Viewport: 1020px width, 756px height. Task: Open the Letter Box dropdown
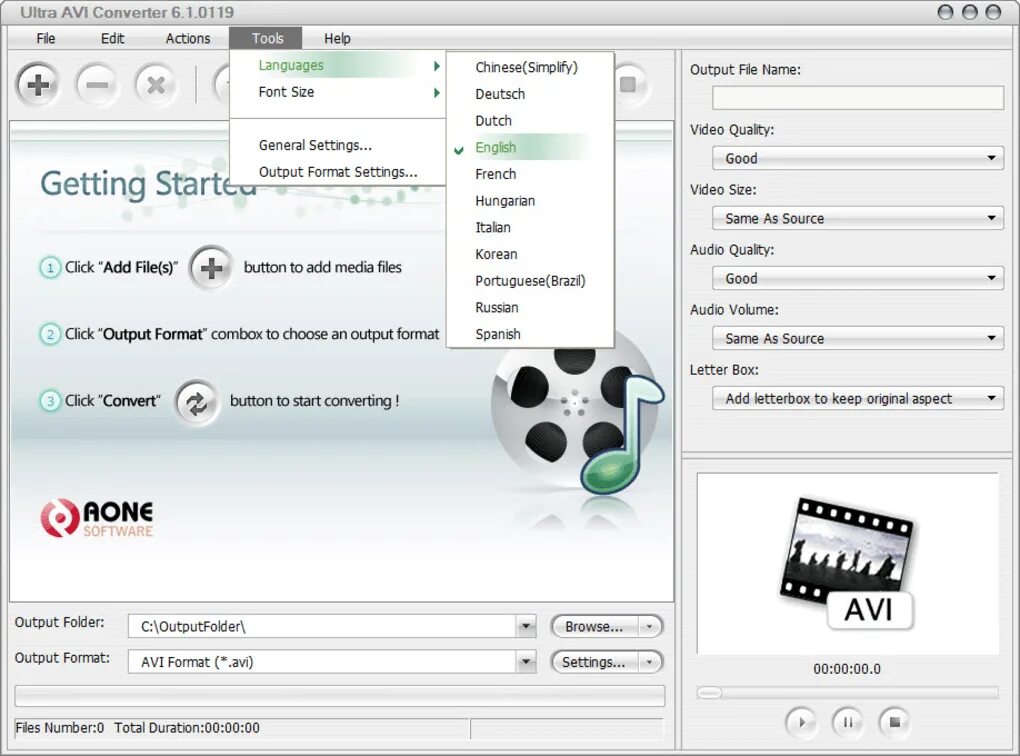point(857,398)
